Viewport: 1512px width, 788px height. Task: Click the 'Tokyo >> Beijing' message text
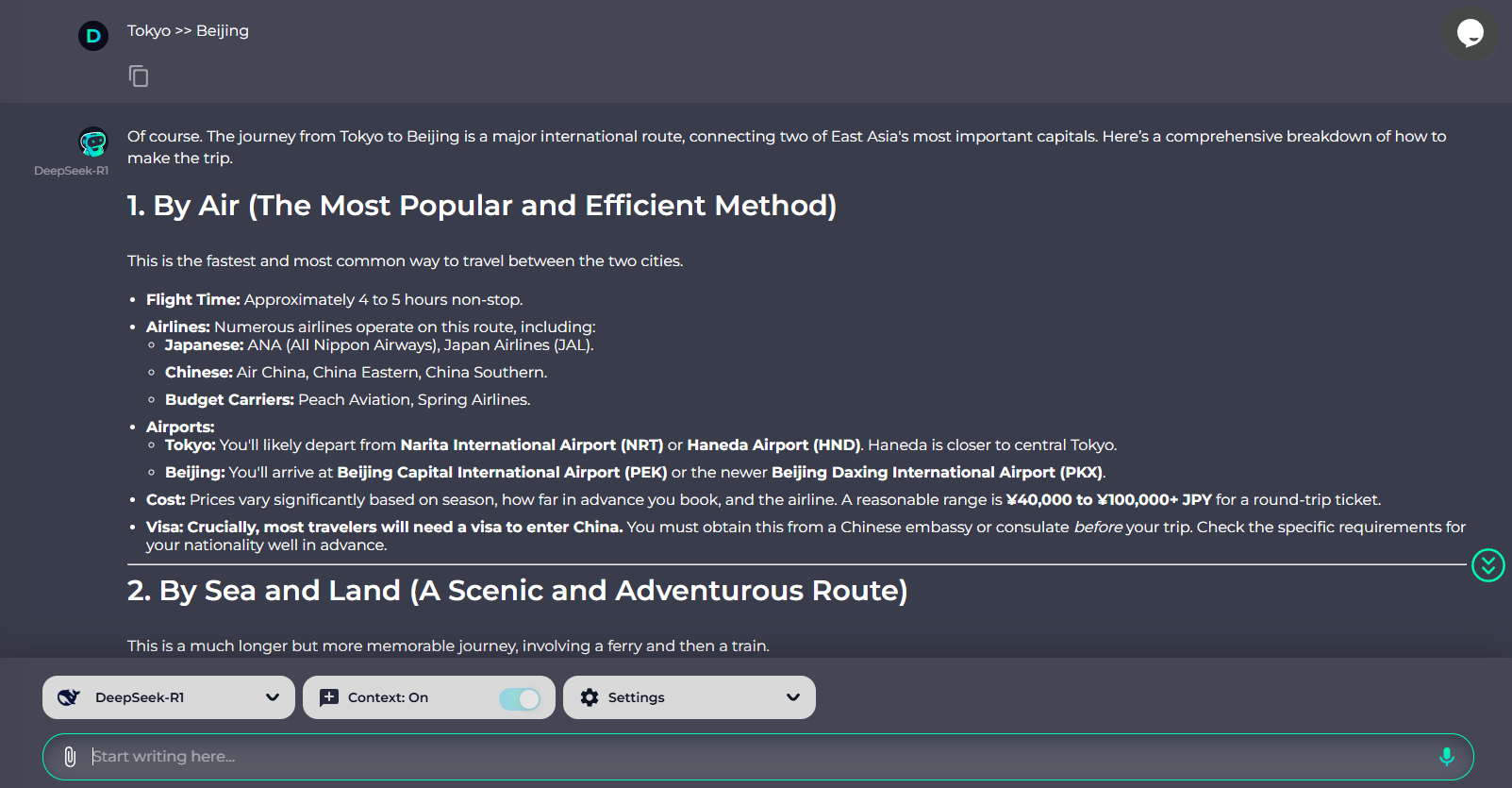189,30
